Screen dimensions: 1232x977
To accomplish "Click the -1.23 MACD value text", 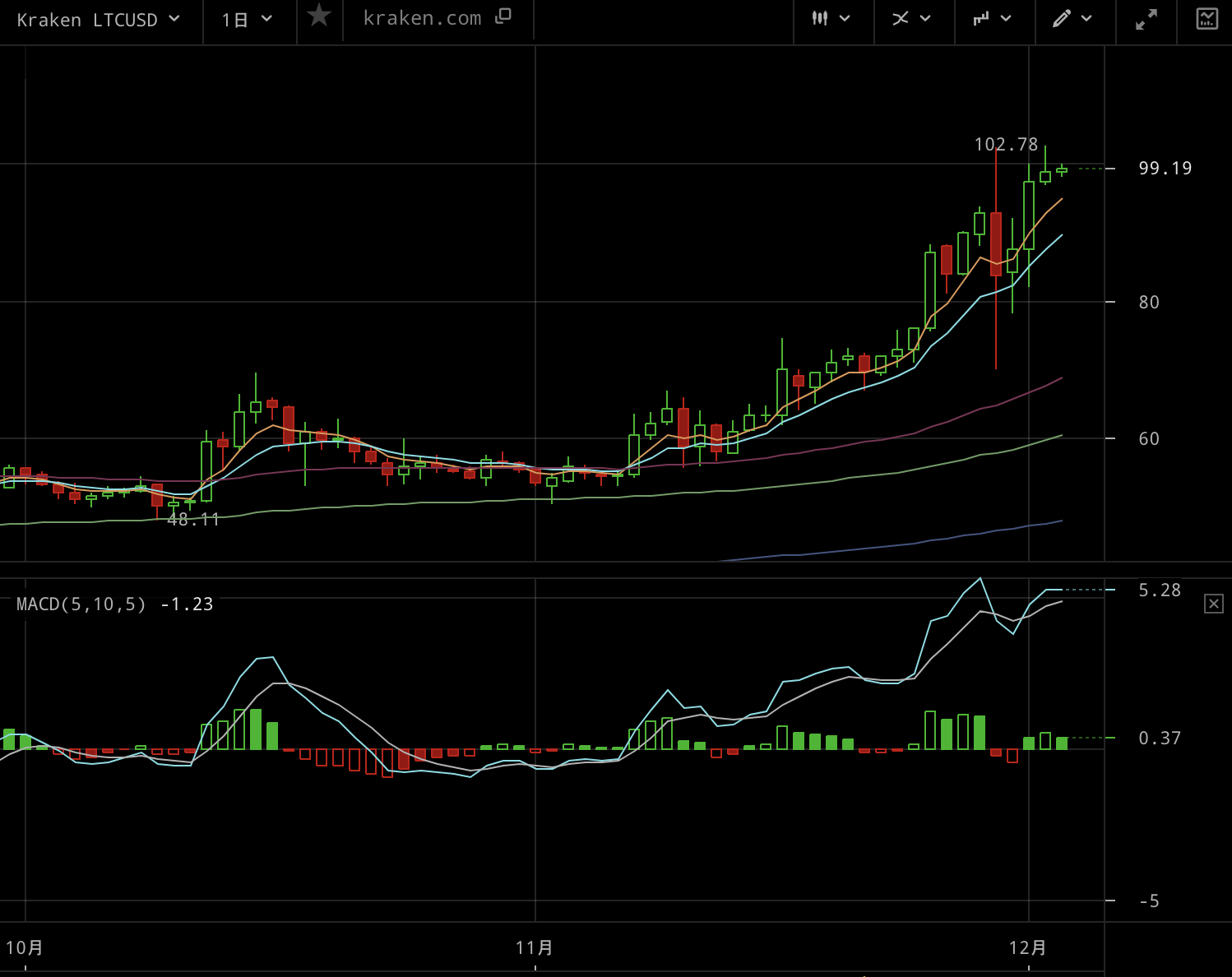I will click(x=187, y=604).
